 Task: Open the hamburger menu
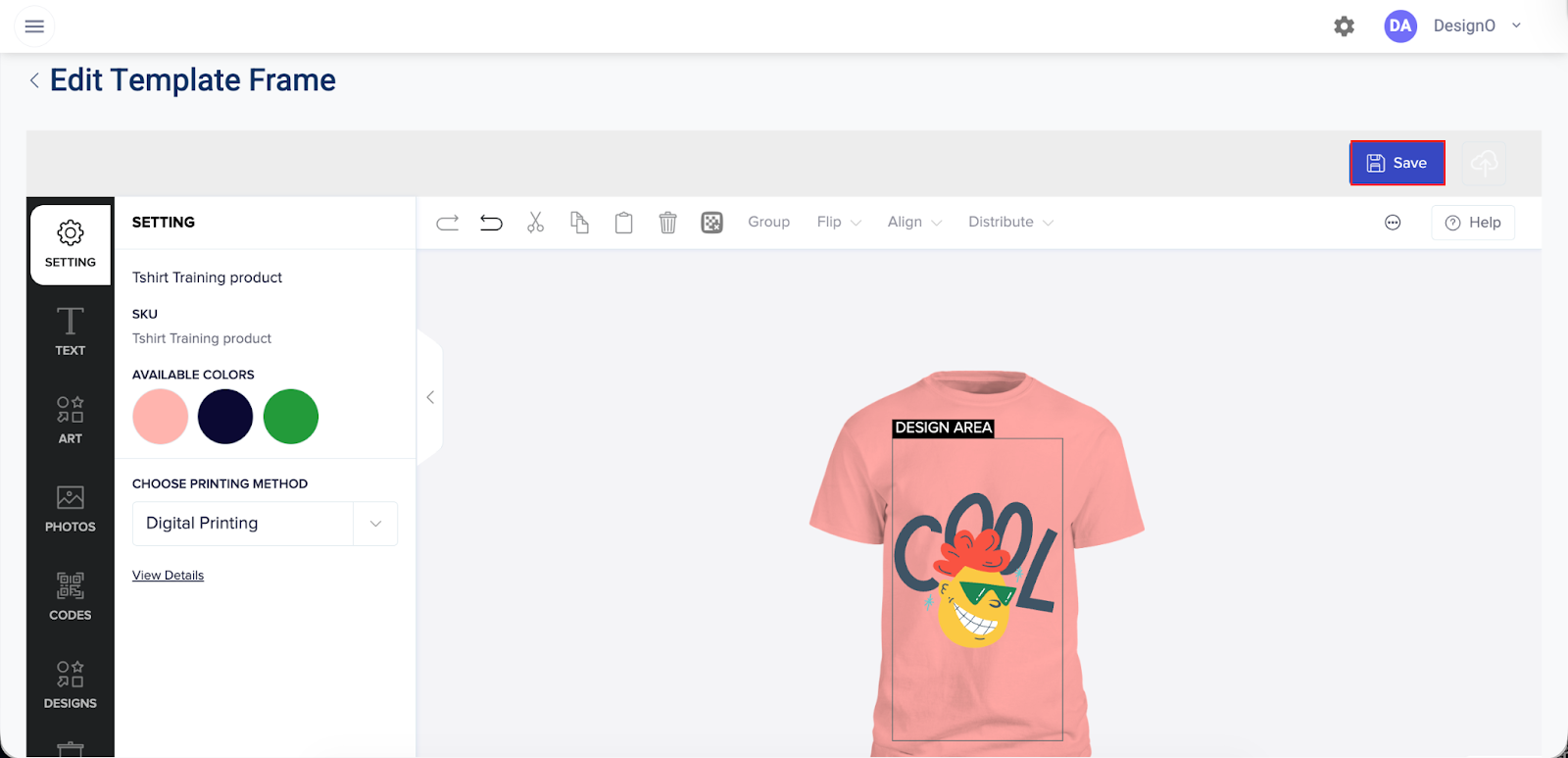34,26
